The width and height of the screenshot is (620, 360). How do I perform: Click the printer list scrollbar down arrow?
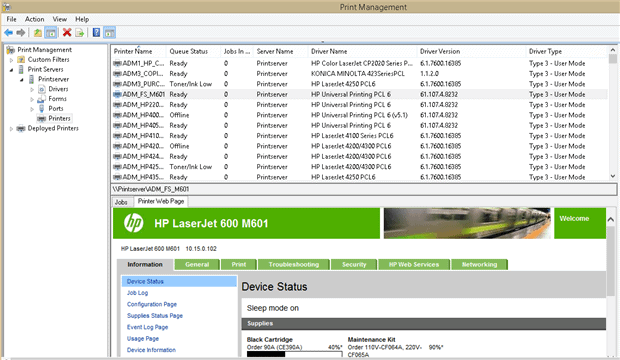pos(612,176)
